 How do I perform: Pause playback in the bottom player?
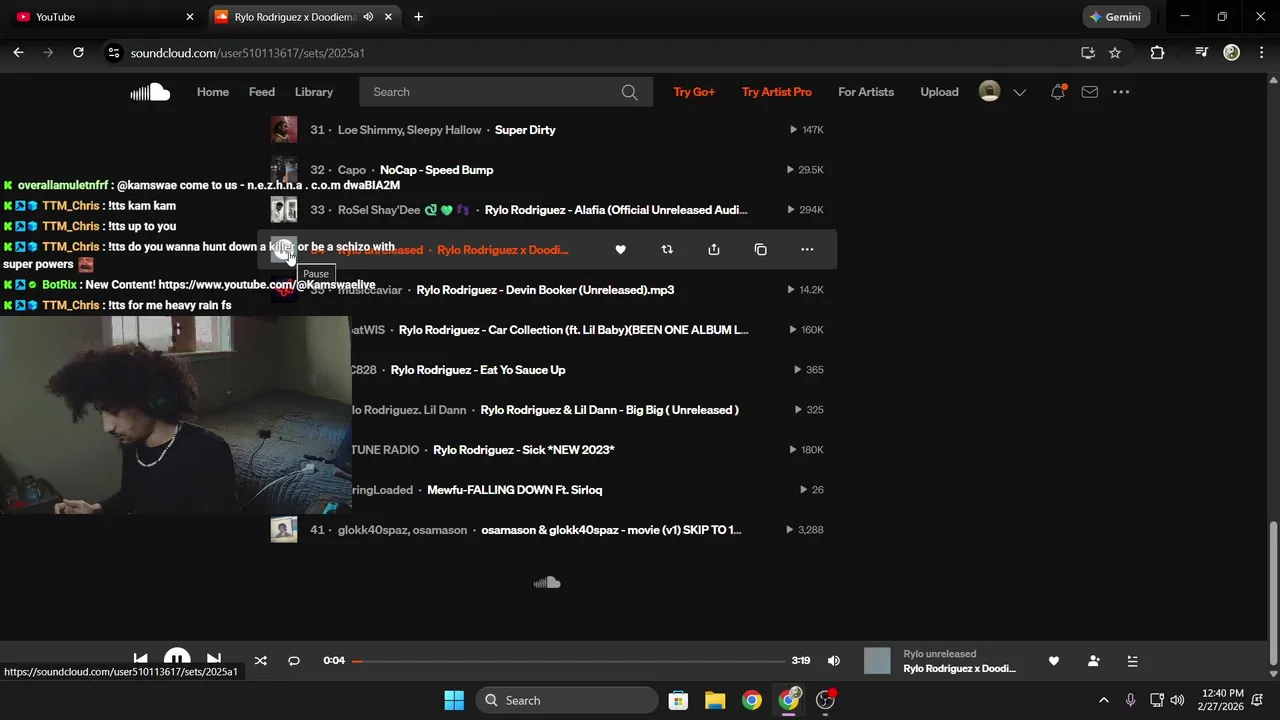(177, 659)
